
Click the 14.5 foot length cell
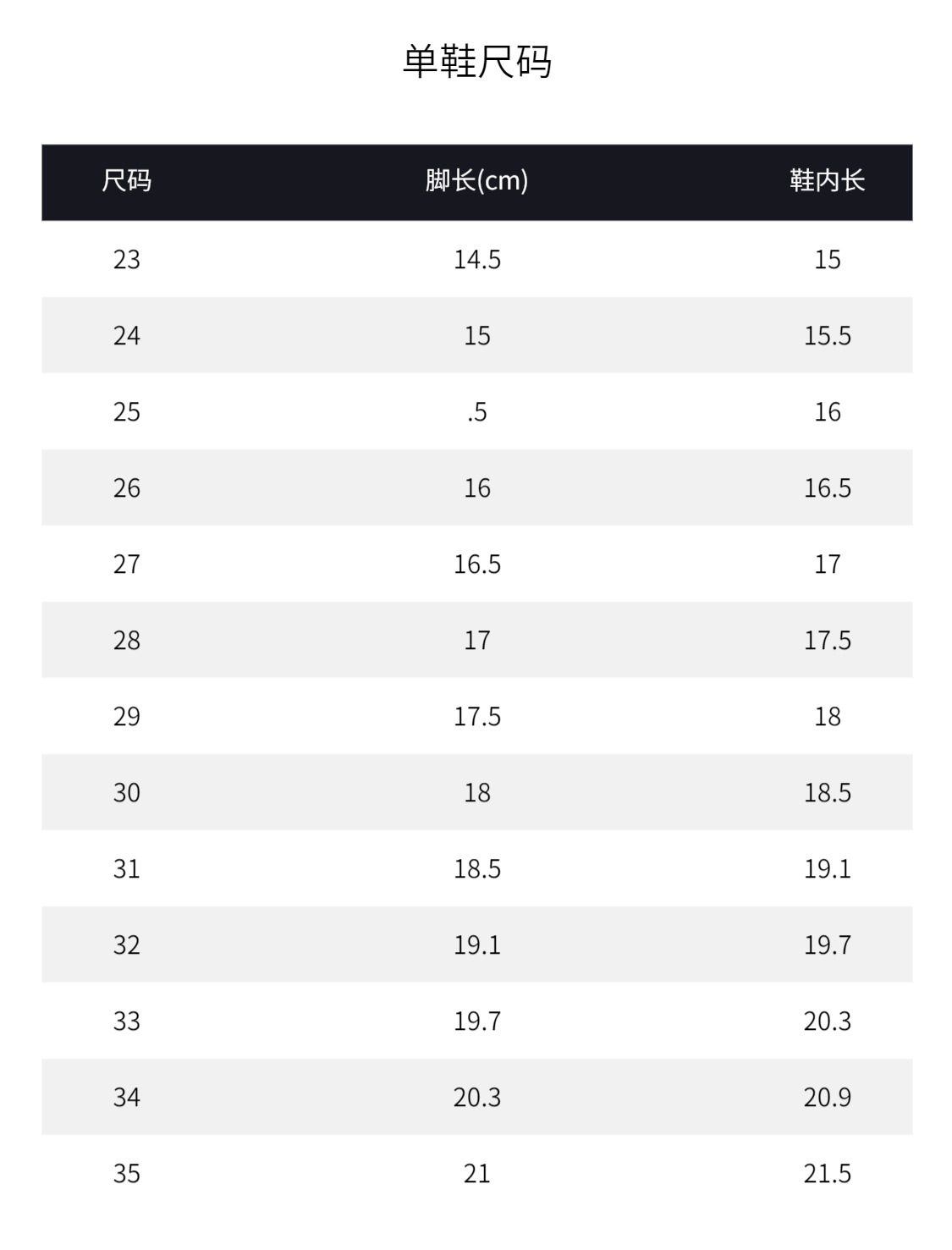pos(476,259)
